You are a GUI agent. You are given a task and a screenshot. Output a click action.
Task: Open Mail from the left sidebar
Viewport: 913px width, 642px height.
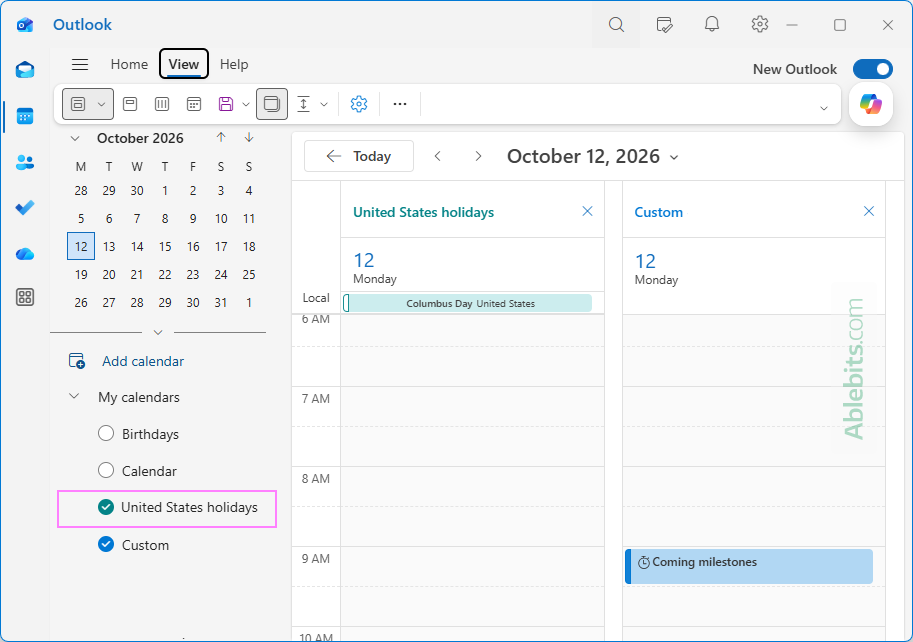[x=25, y=70]
